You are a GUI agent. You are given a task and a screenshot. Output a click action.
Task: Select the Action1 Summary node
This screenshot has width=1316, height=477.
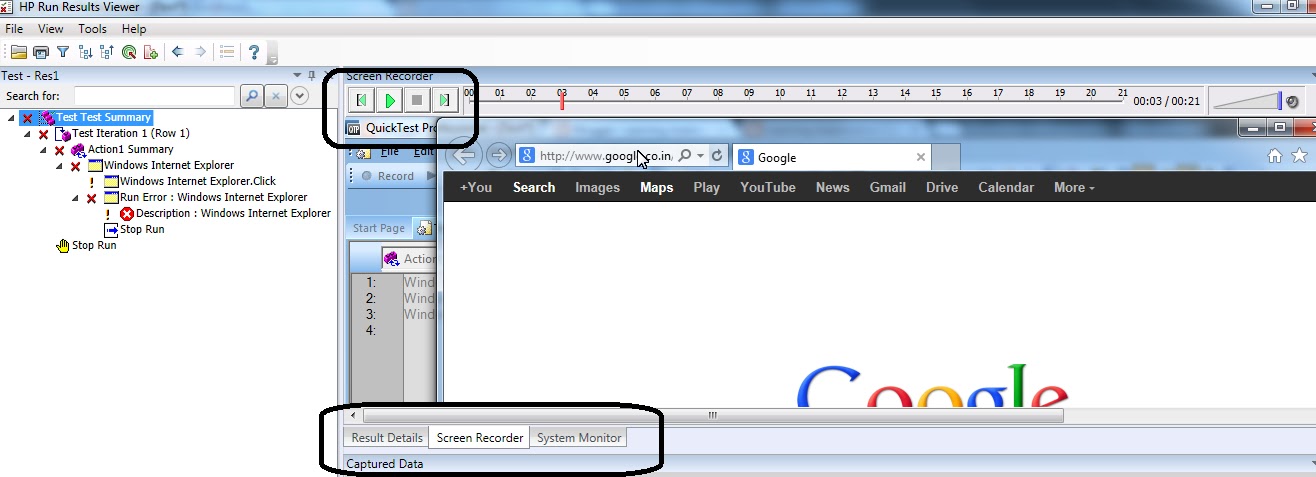click(130, 150)
